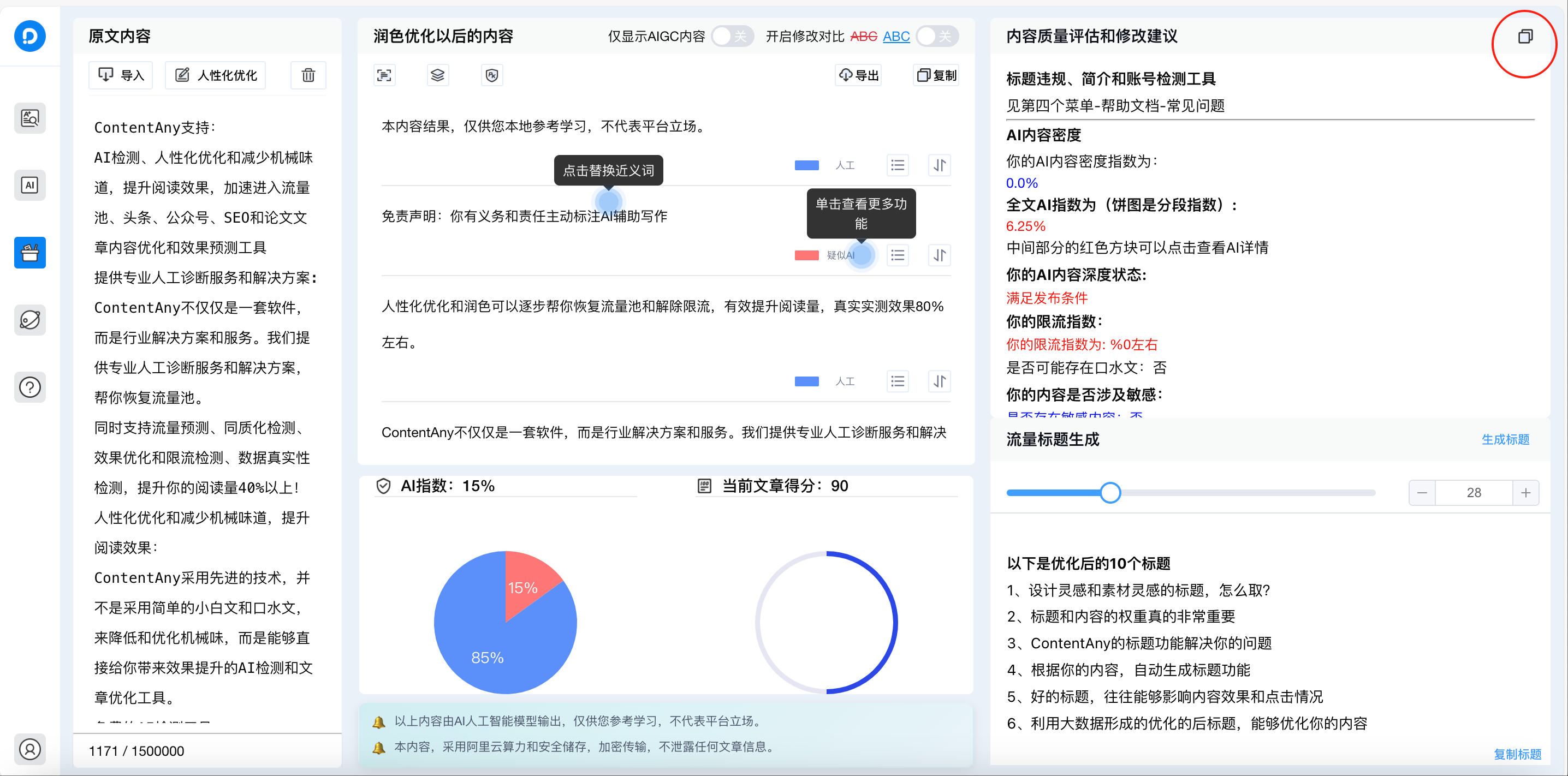Open help via the question mark sidebar icon
Viewport: 1568px width, 776px height.
pyautogui.click(x=30, y=387)
